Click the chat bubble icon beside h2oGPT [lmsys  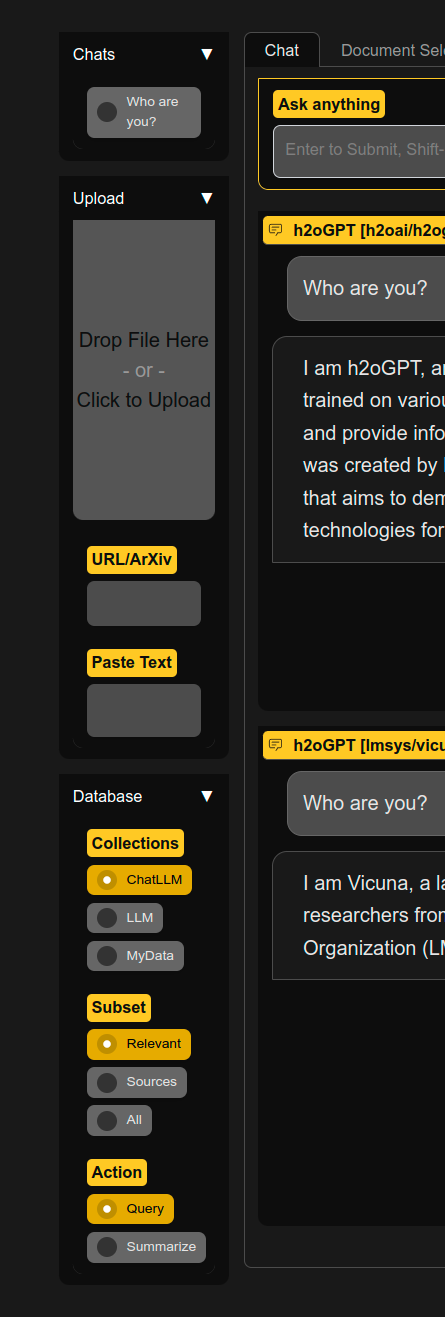[x=276, y=745]
